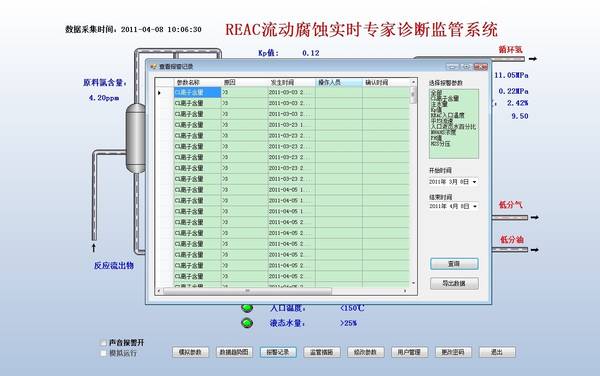Select the highlighted CL离子含量 cell in the first row

pyautogui.click(x=197, y=93)
